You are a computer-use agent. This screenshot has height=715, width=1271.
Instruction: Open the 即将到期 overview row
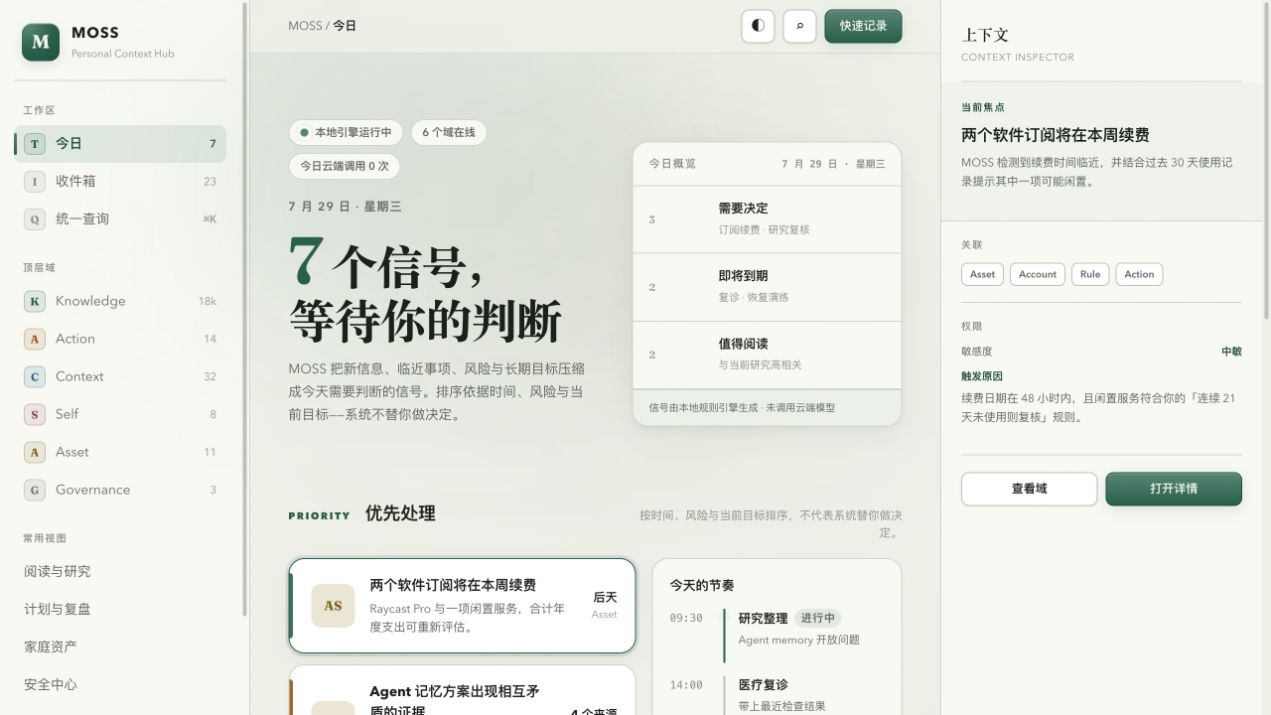pos(767,287)
